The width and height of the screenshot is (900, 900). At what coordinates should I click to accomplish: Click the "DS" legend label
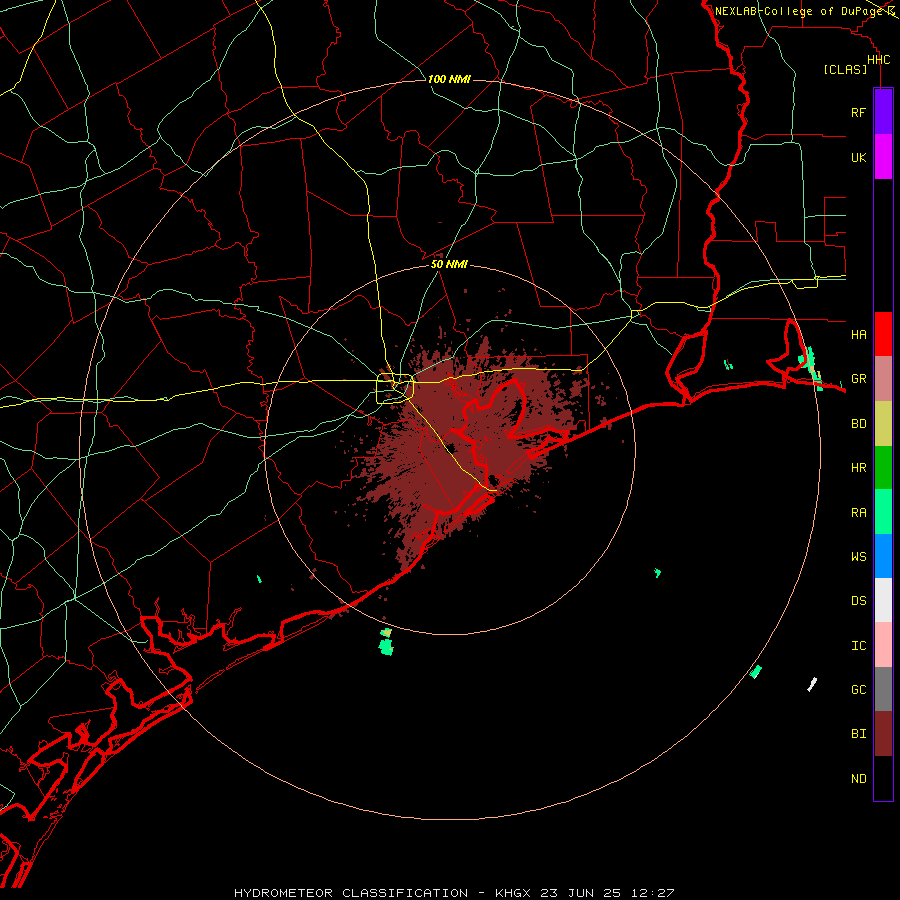pos(858,601)
